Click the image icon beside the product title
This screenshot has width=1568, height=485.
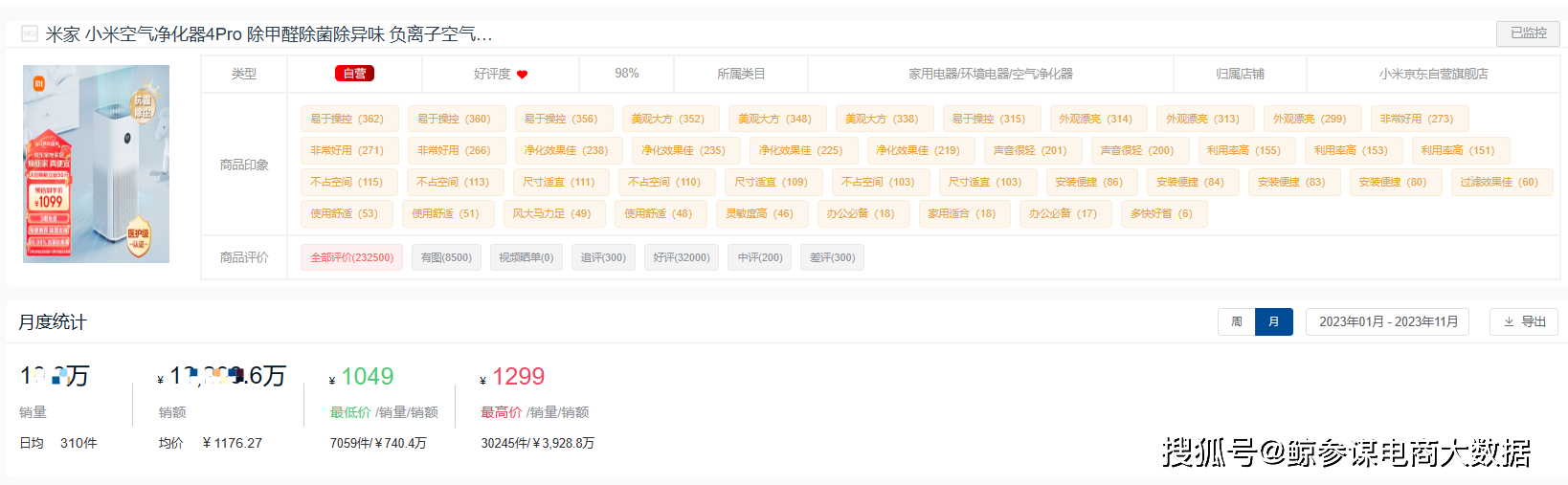tap(30, 34)
